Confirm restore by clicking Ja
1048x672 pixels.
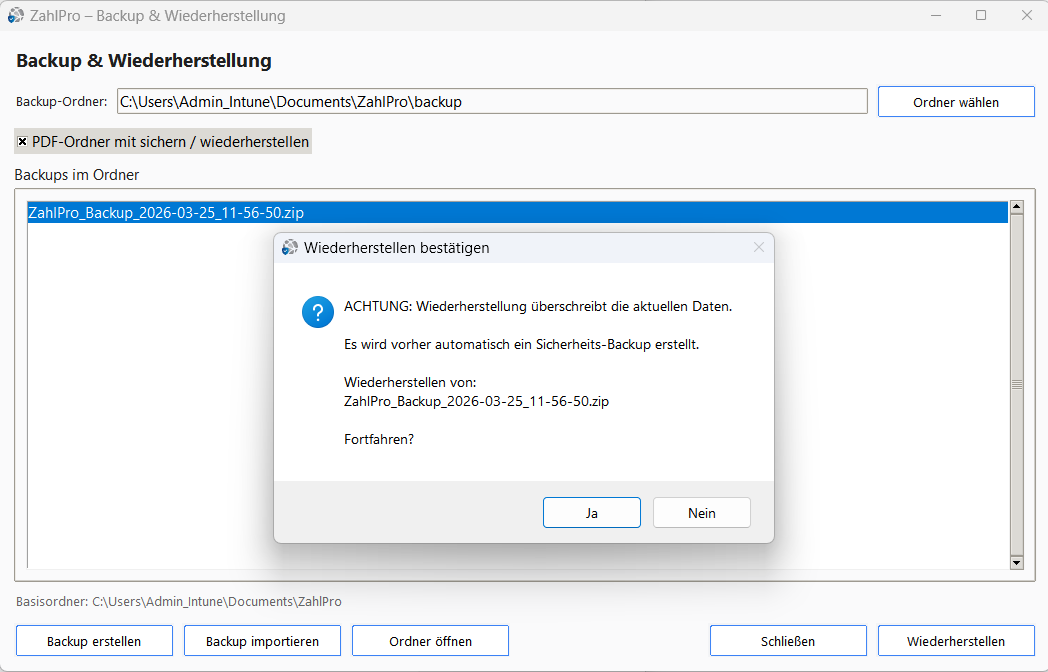click(591, 512)
